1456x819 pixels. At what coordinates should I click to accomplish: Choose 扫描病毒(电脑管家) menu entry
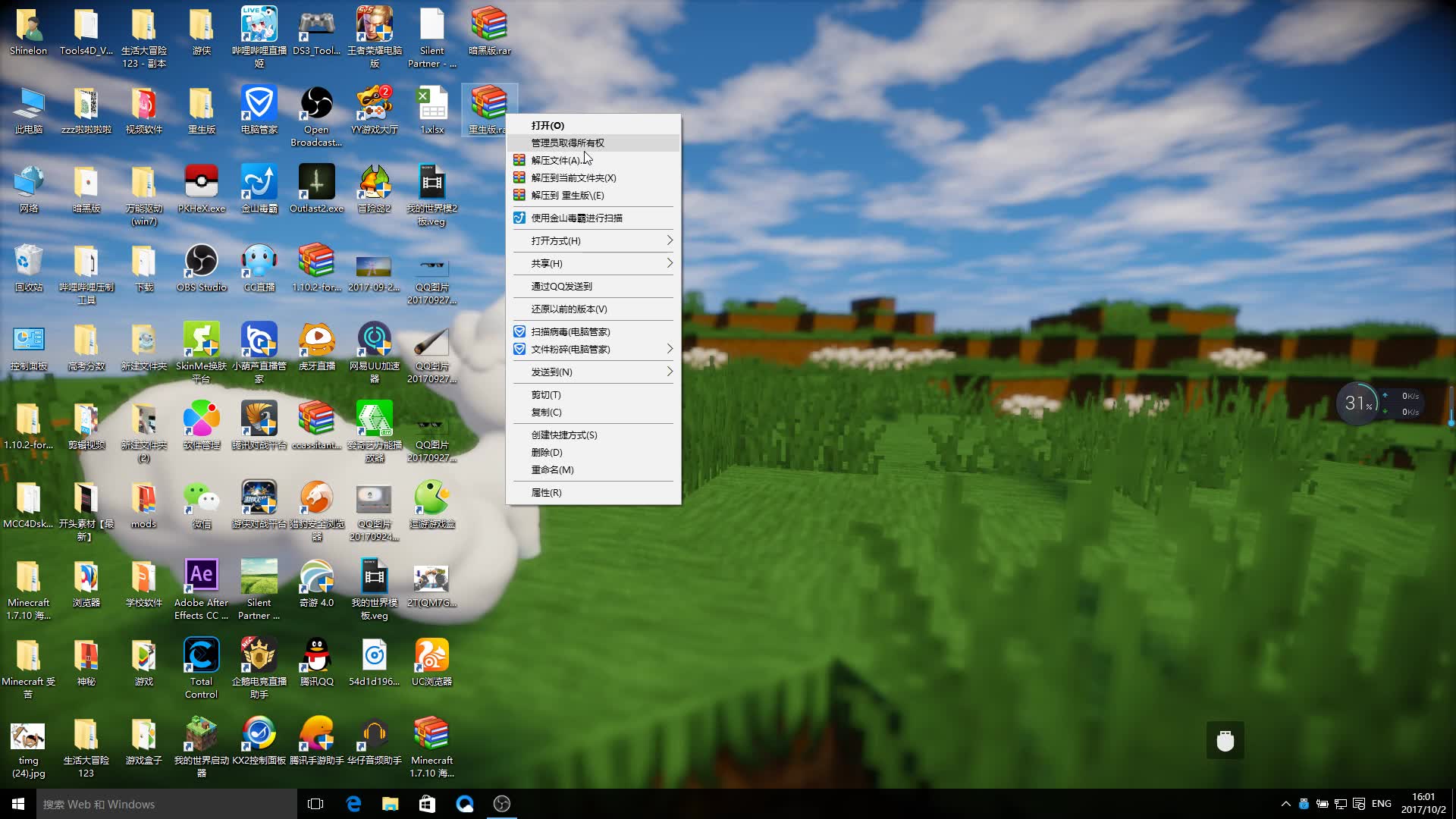pyautogui.click(x=593, y=331)
